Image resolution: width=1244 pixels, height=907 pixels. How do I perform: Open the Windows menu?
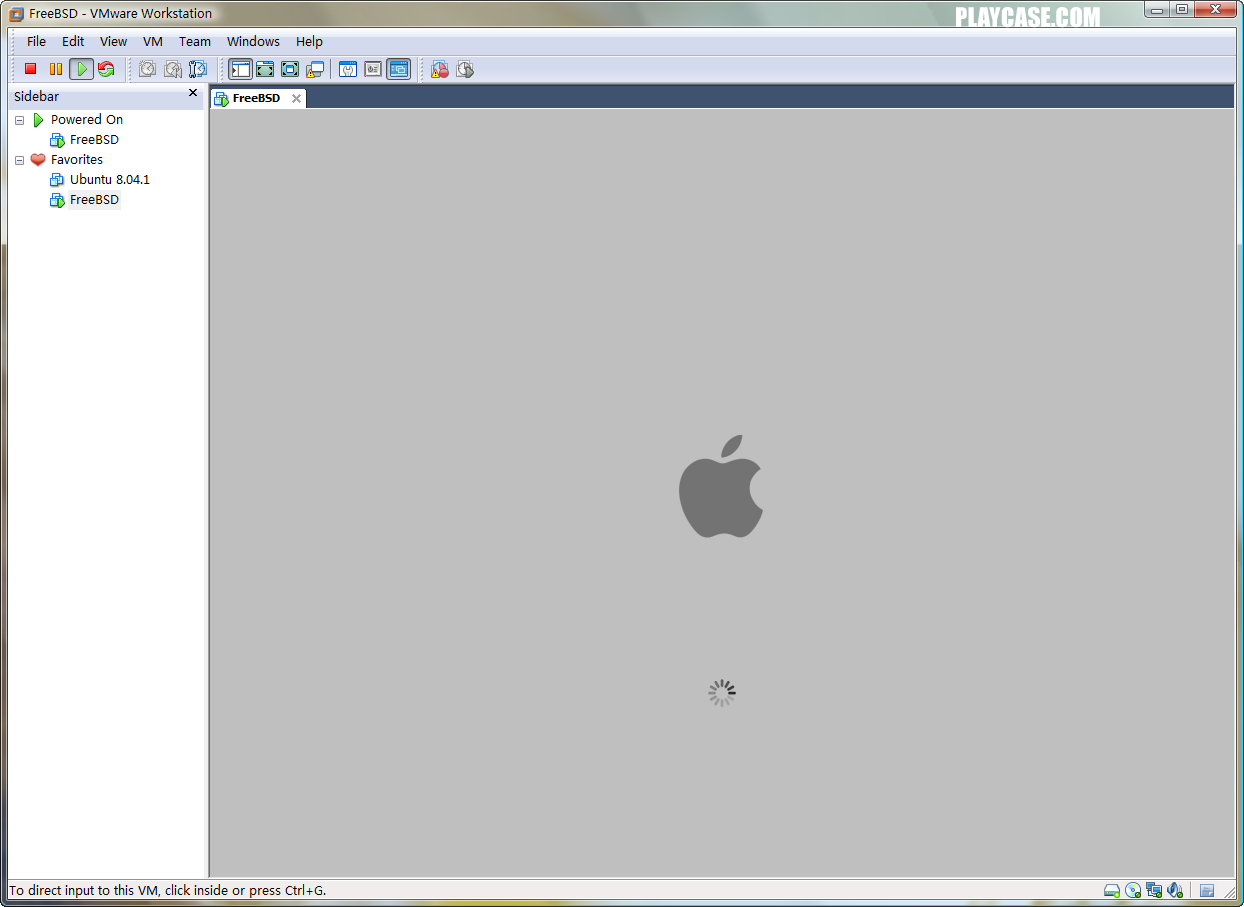point(253,41)
